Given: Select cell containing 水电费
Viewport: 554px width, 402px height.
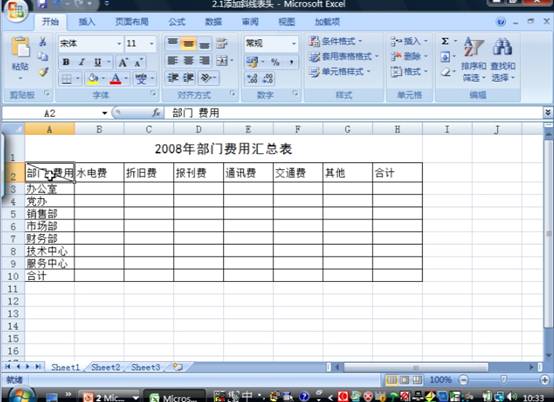Looking at the screenshot, I should coord(99,173).
